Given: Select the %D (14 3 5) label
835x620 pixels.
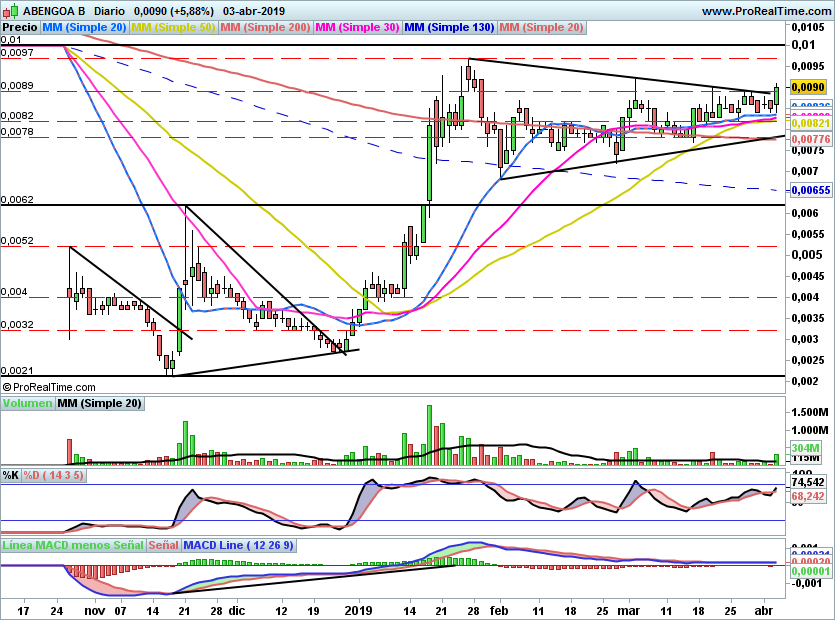Looking at the screenshot, I should pyautogui.click(x=54, y=475).
